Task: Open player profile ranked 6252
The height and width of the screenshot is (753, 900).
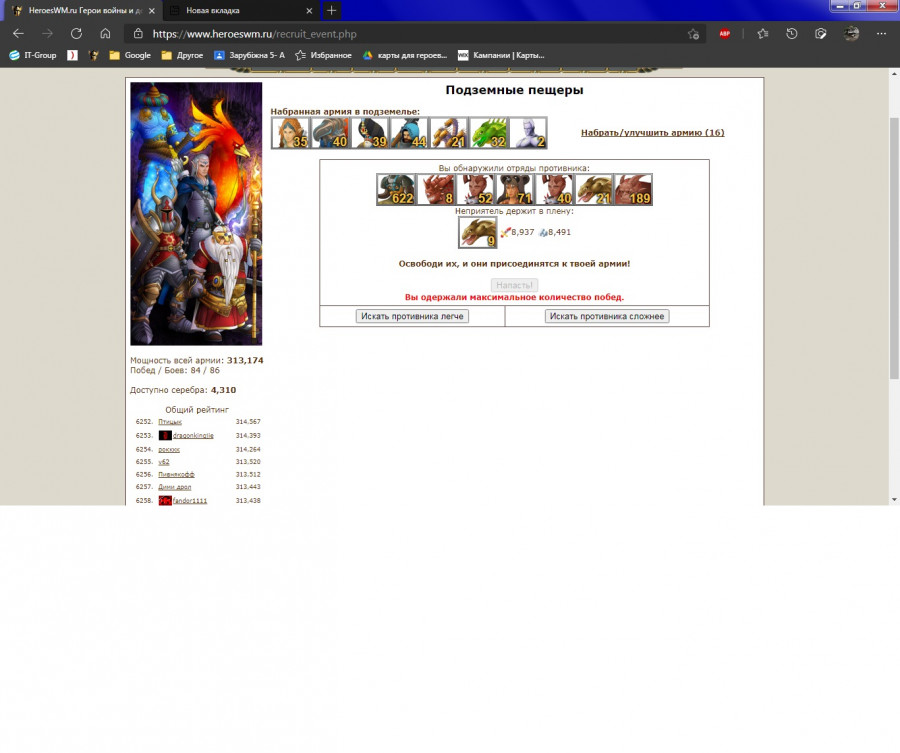Action: tap(170, 422)
